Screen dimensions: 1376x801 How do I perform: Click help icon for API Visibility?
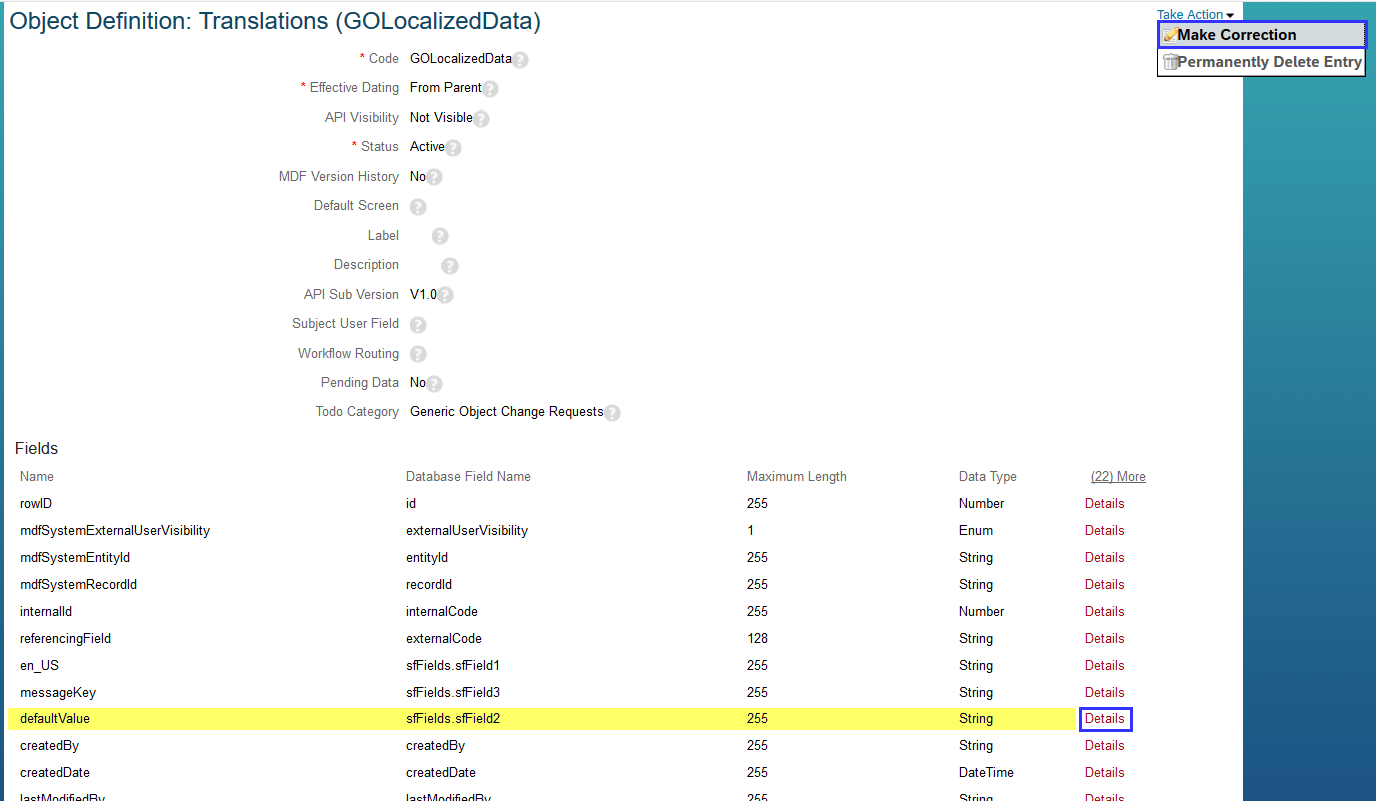(481, 119)
